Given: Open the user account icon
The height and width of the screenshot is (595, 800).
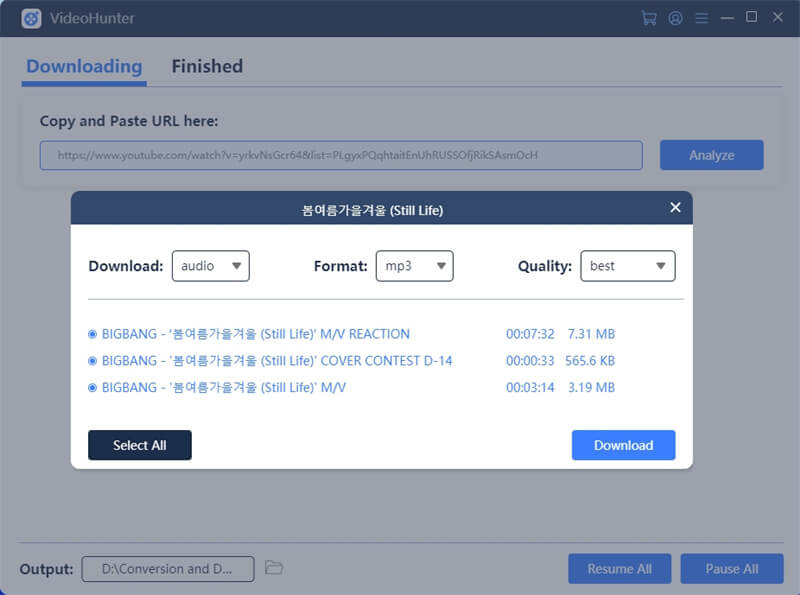Looking at the screenshot, I should pos(675,18).
